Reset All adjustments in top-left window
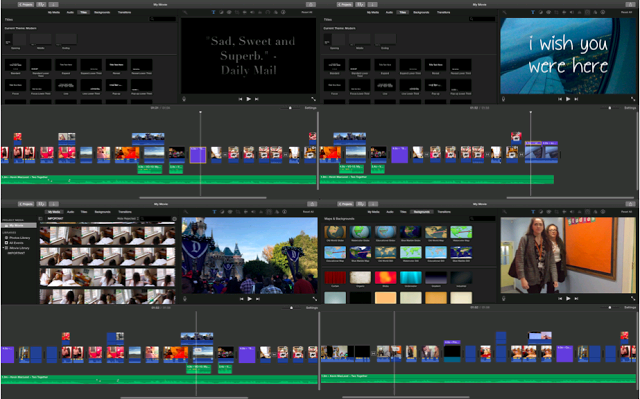The height and width of the screenshot is (399, 640). click(x=307, y=12)
